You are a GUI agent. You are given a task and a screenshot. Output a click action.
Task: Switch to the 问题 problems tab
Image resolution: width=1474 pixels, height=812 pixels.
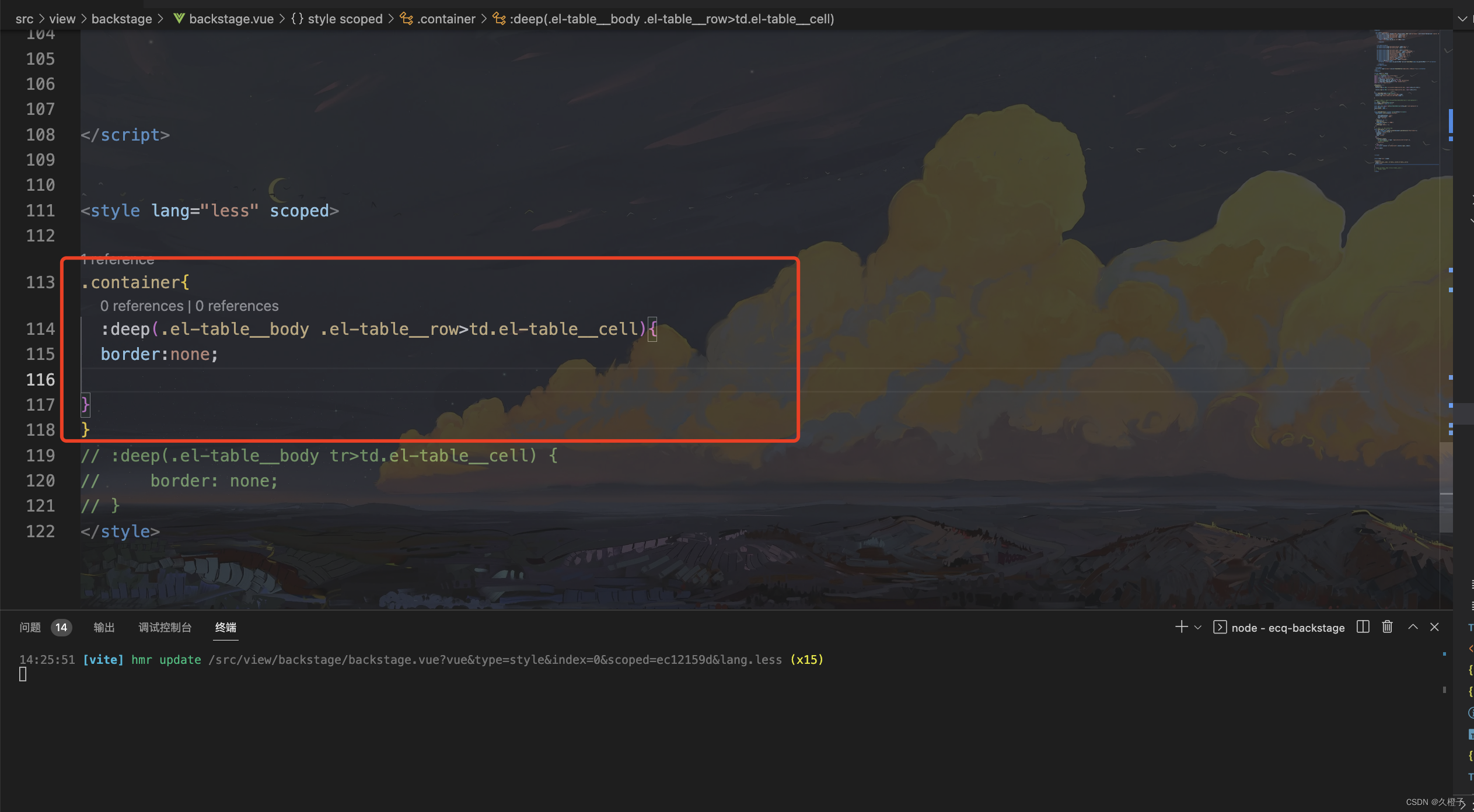[x=30, y=627]
